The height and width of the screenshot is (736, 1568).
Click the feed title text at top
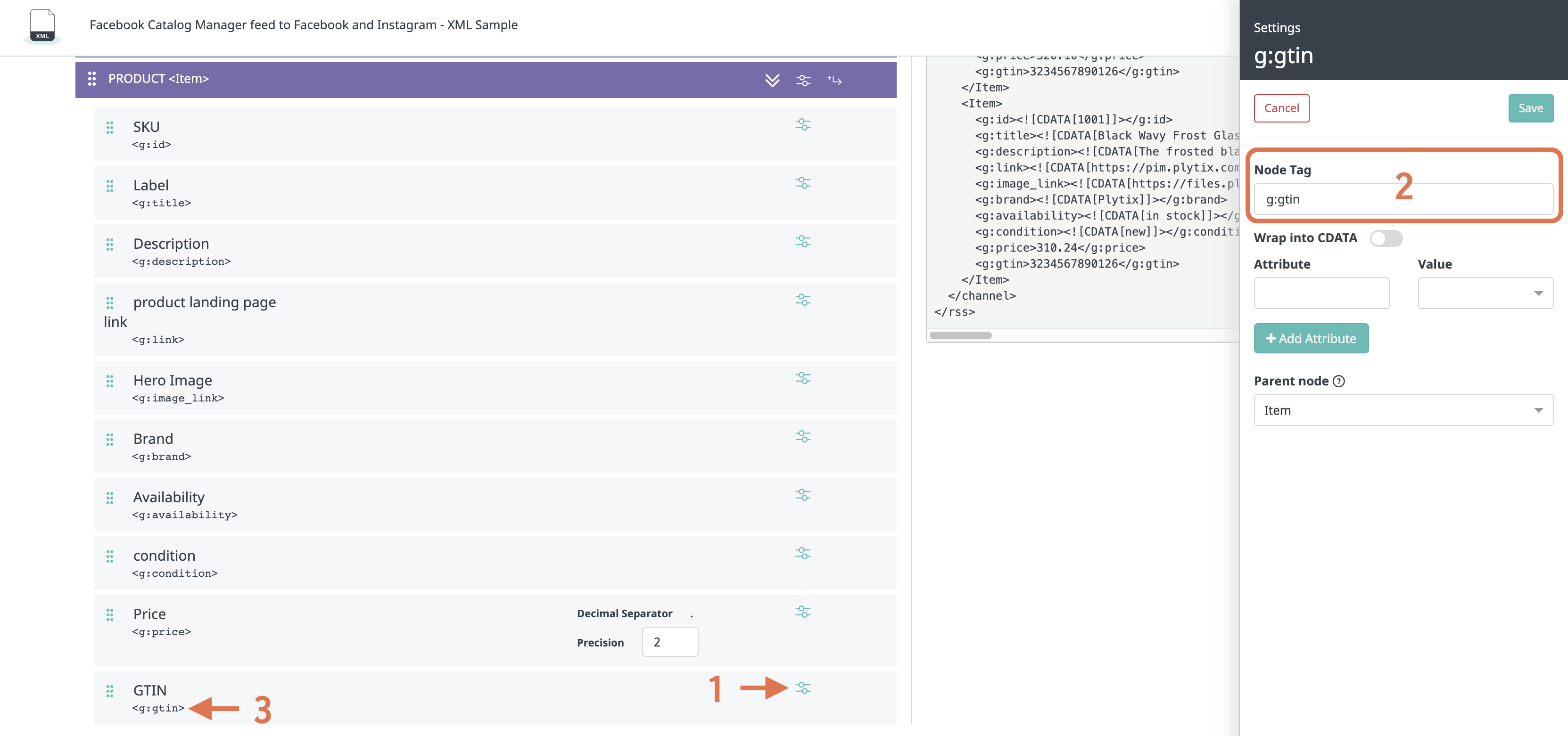click(304, 25)
